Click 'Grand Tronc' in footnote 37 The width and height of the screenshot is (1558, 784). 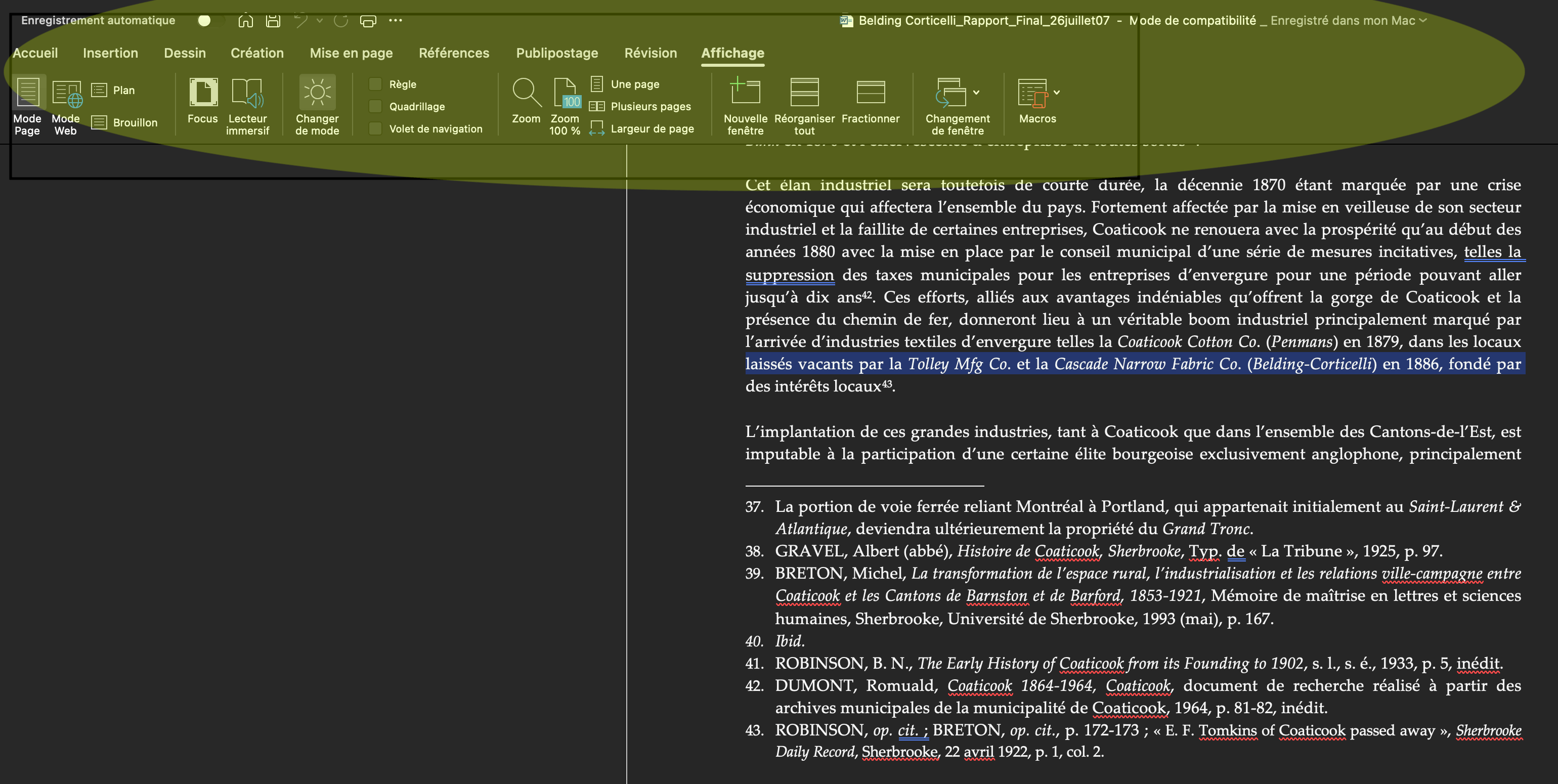pos(1205,529)
